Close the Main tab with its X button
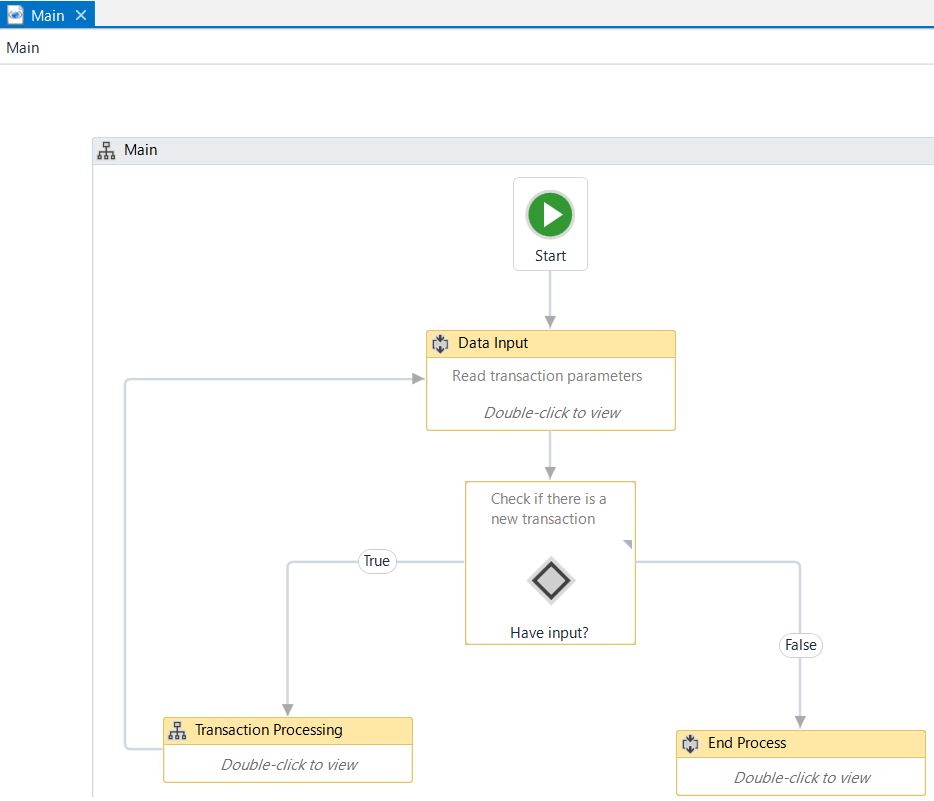 click(x=81, y=15)
